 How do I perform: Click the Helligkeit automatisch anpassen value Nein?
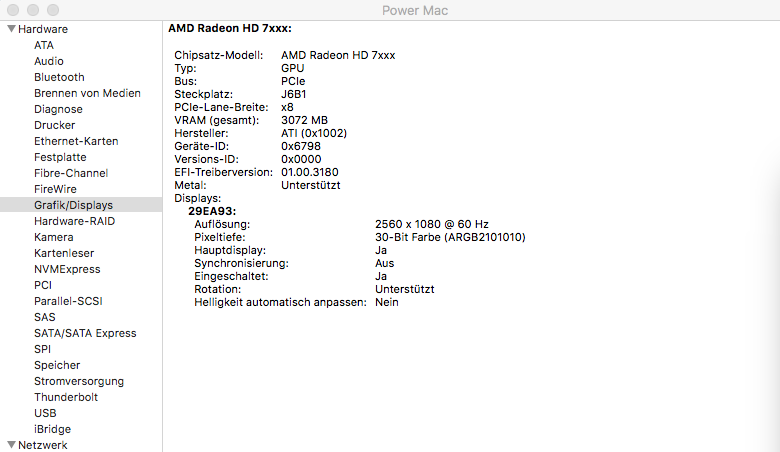387,302
